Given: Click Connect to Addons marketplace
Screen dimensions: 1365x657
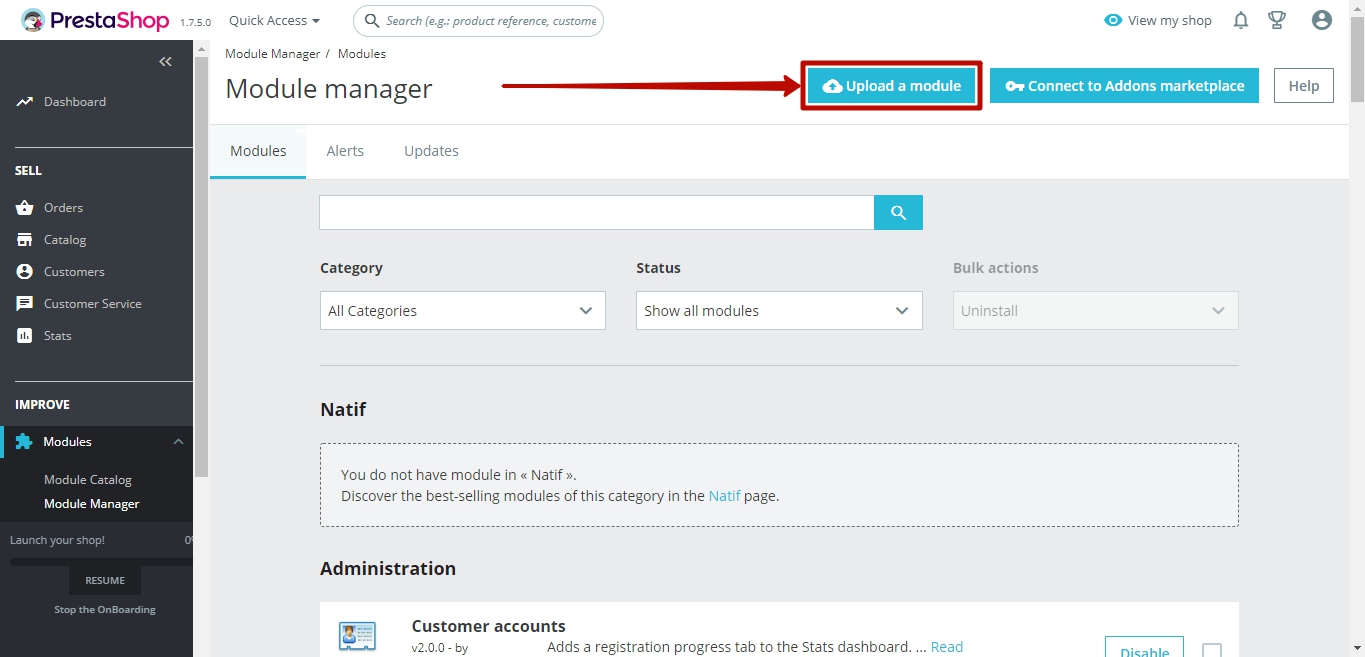Looking at the screenshot, I should (1124, 86).
